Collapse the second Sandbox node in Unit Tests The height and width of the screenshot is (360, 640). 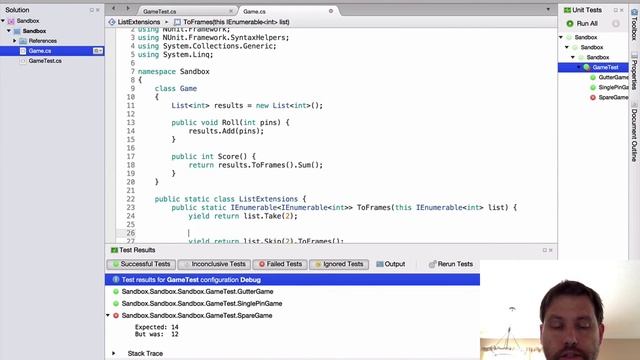tap(567, 47)
